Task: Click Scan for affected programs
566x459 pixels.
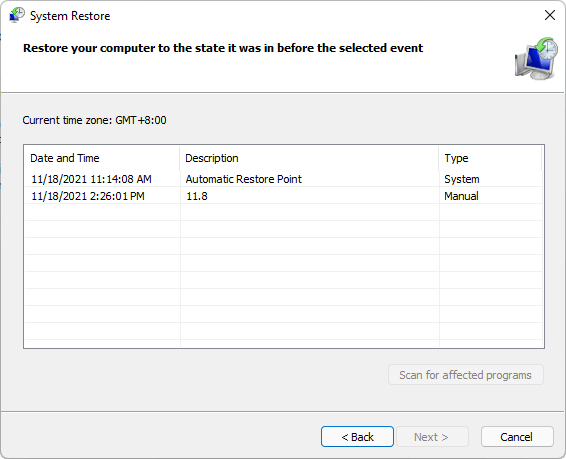Action: [466, 375]
